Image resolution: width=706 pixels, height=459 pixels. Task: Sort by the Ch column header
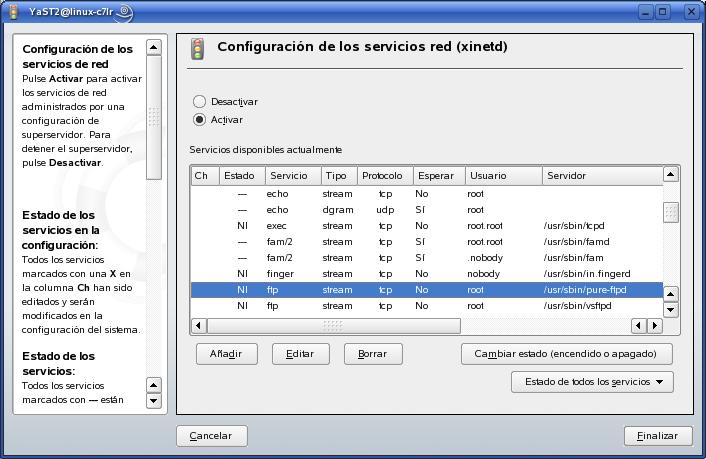(x=205, y=176)
